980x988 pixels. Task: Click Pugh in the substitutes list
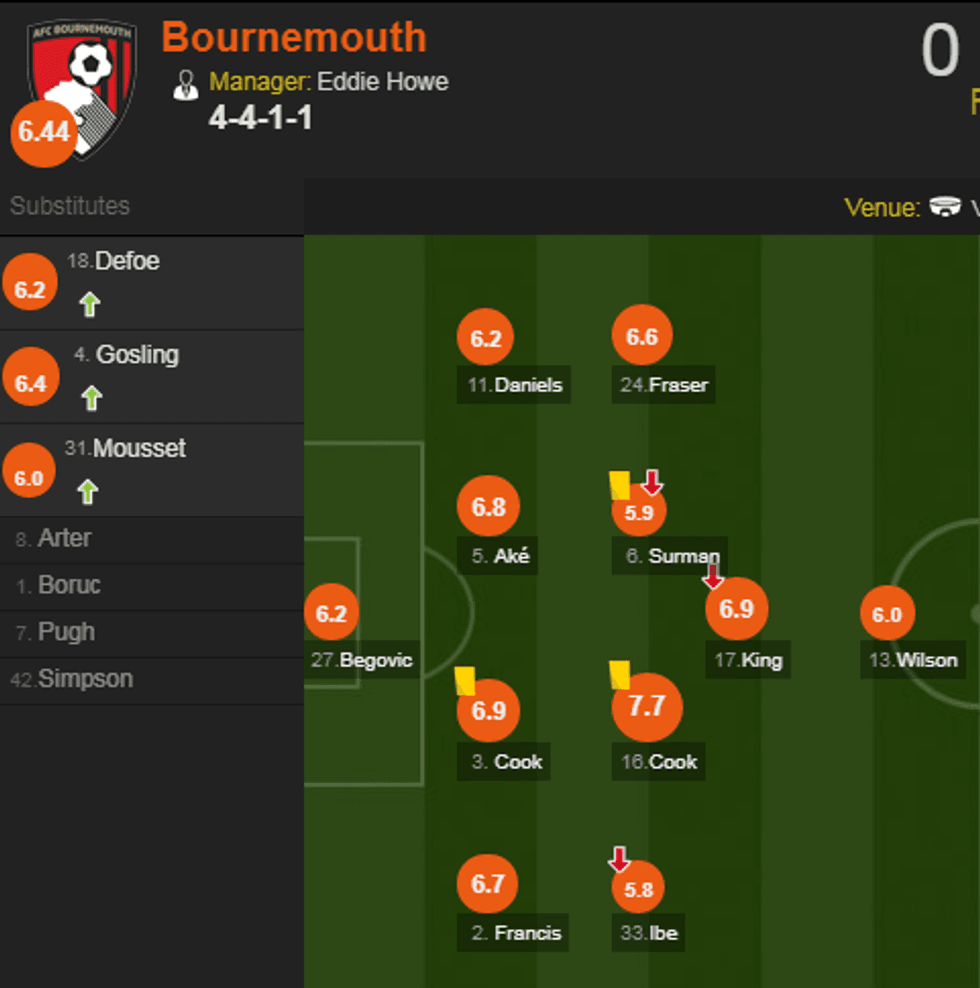(66, 632)
